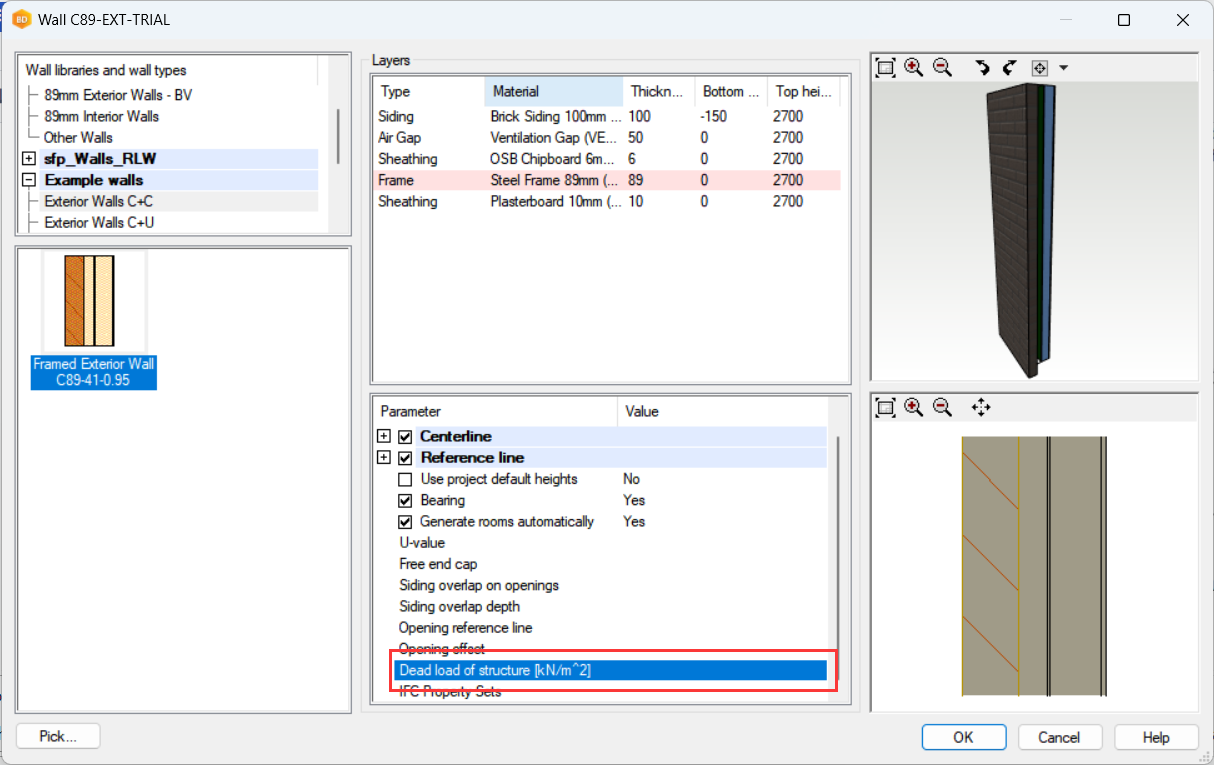Select Exterior Walls C+U tree item

99,223
